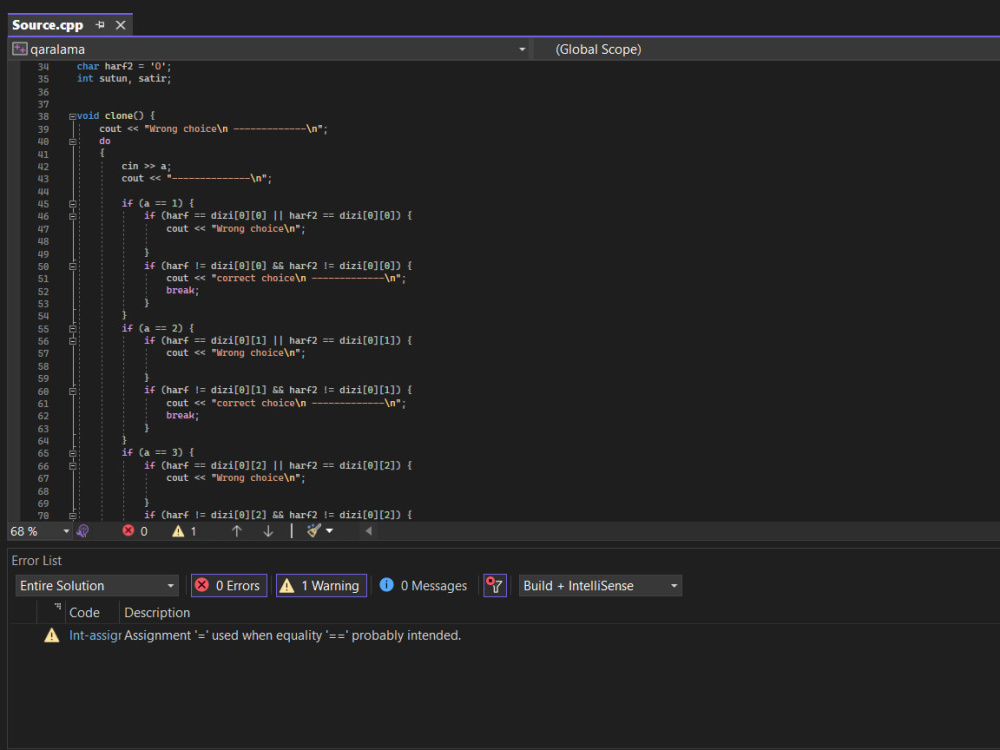Toggle the 1 Warning filter

[x=321, y=585]
